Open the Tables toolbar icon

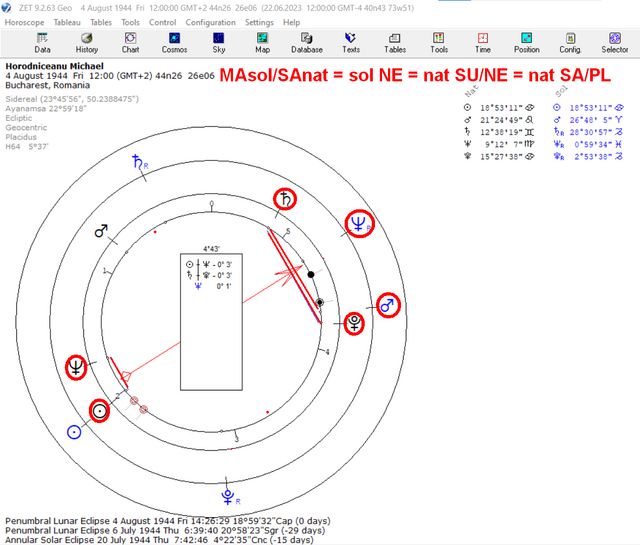coord(395,43)
